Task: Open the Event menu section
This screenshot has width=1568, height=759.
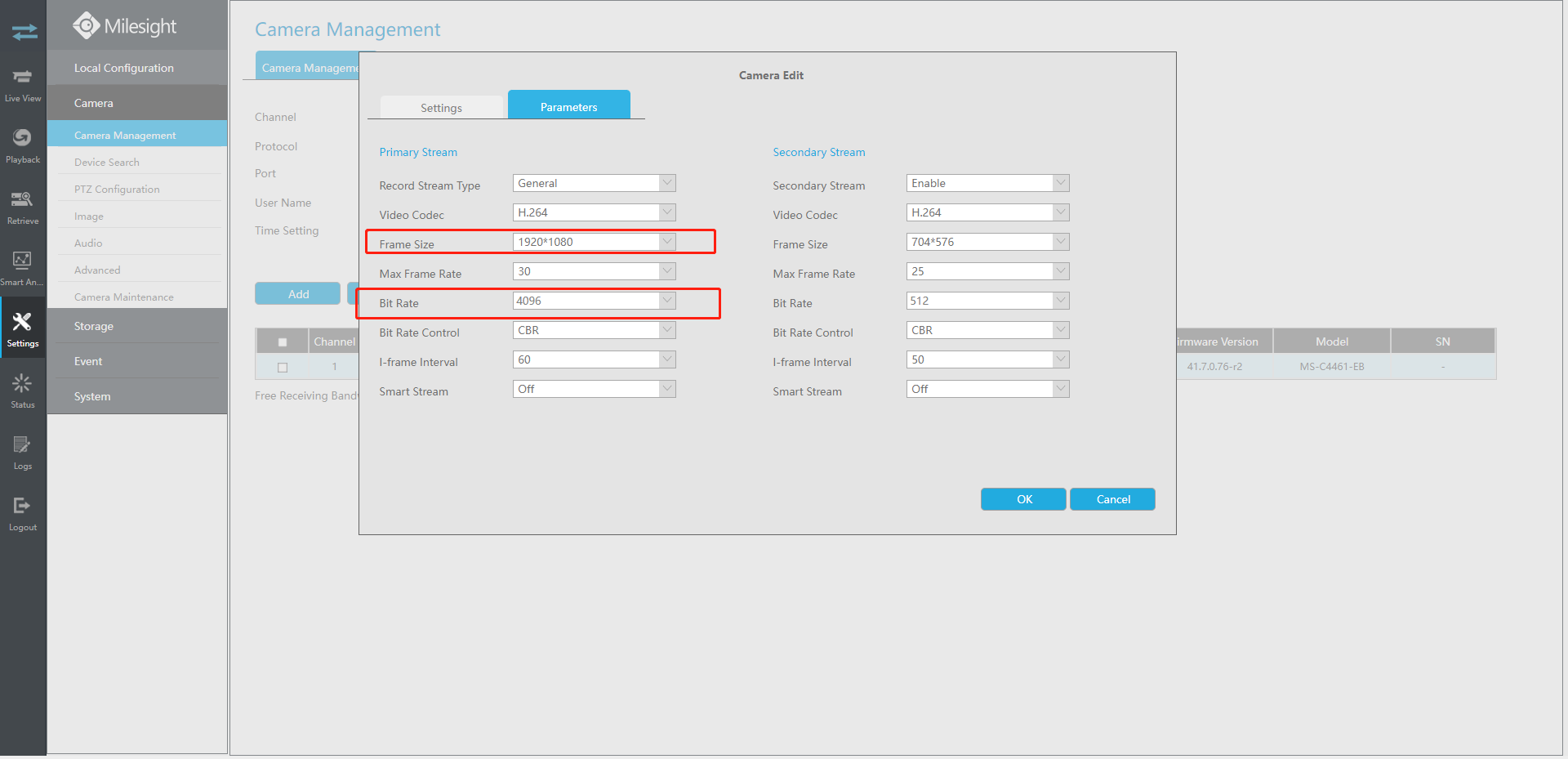Action: [x=137, y=361]
